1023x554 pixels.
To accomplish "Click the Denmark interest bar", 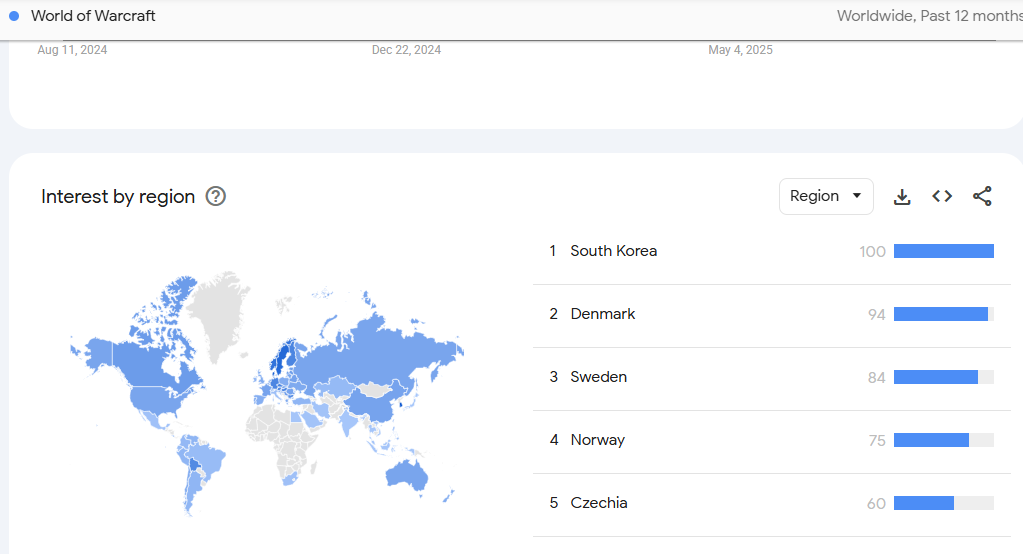I will coord(943,315).
